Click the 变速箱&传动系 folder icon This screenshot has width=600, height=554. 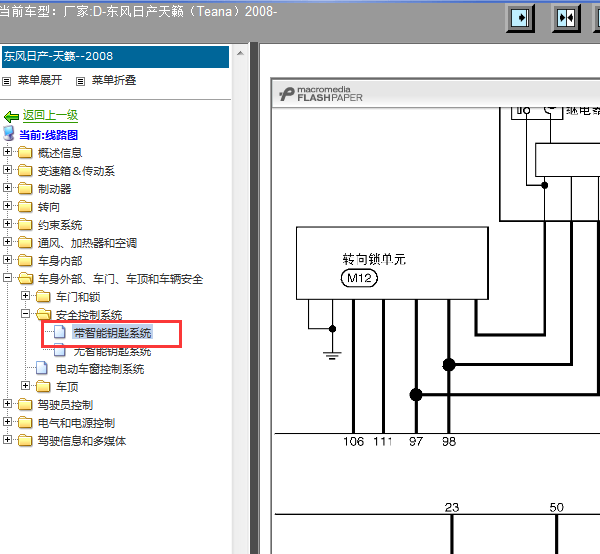(25, 170)
